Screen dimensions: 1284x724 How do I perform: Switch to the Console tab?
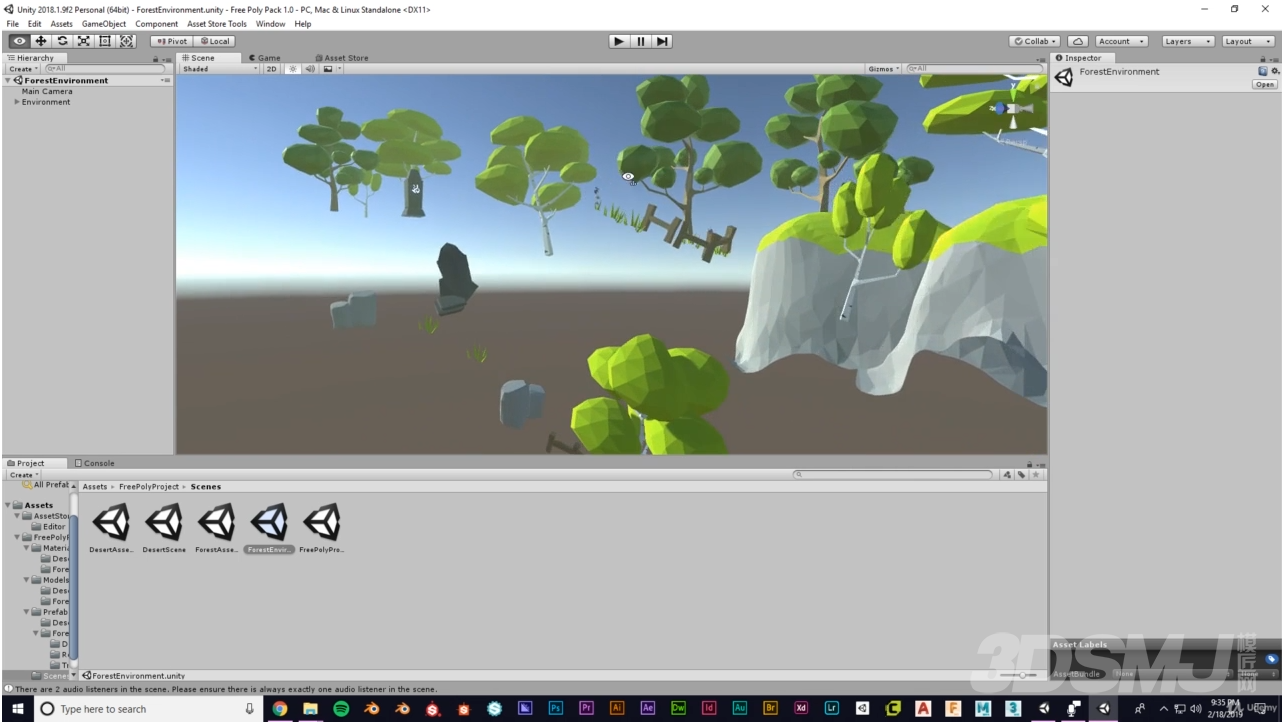pos(95,463)
